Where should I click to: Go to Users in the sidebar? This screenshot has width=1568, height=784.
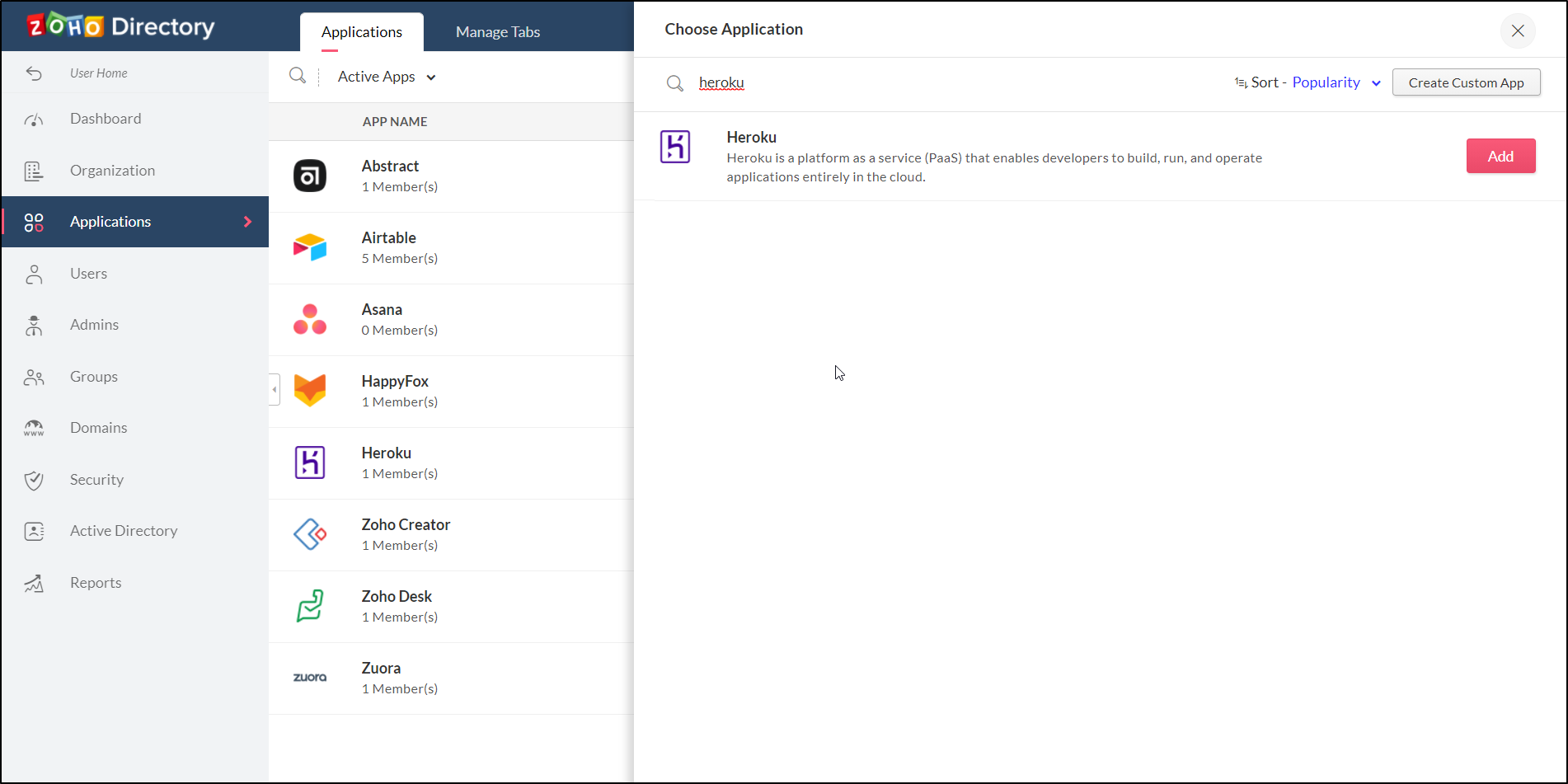point(88,274)
